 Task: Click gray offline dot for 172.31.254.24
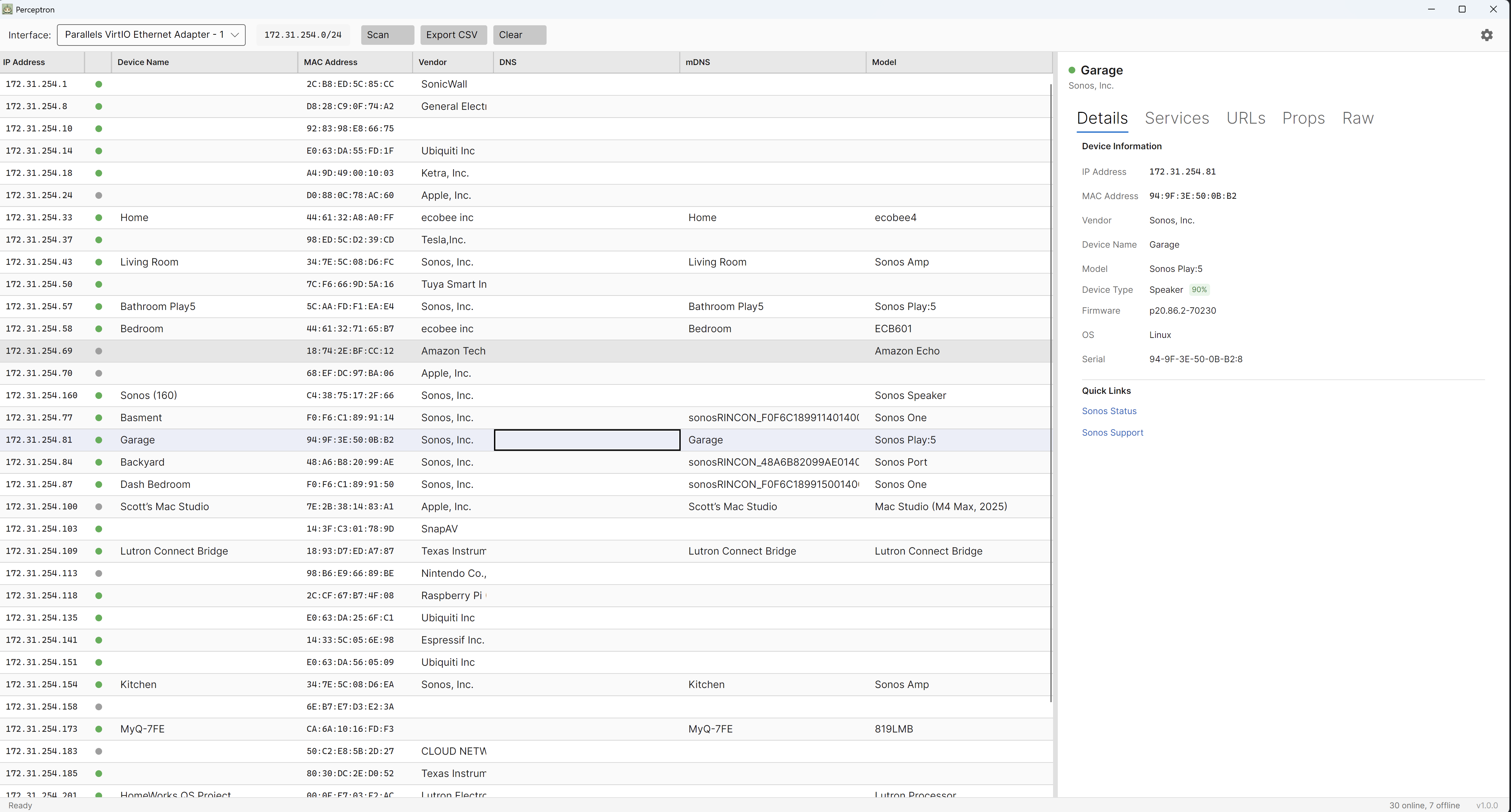[x=98, y=195]
